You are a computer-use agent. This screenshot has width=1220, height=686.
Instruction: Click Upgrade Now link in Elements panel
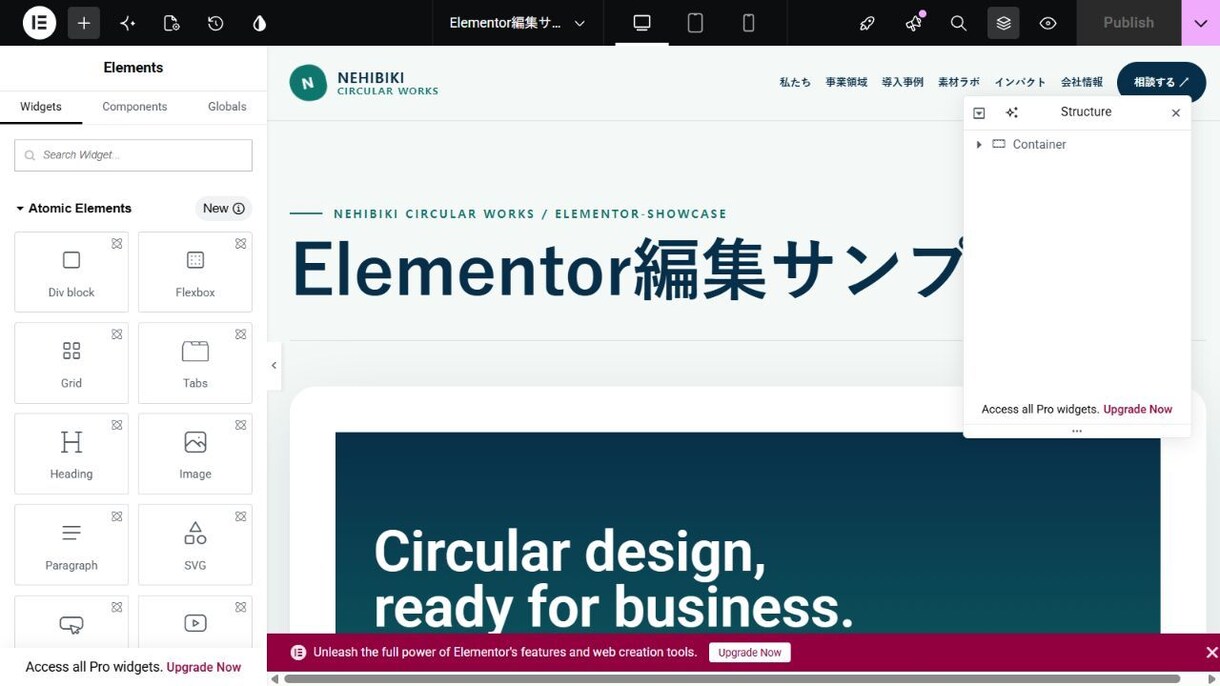204,667
